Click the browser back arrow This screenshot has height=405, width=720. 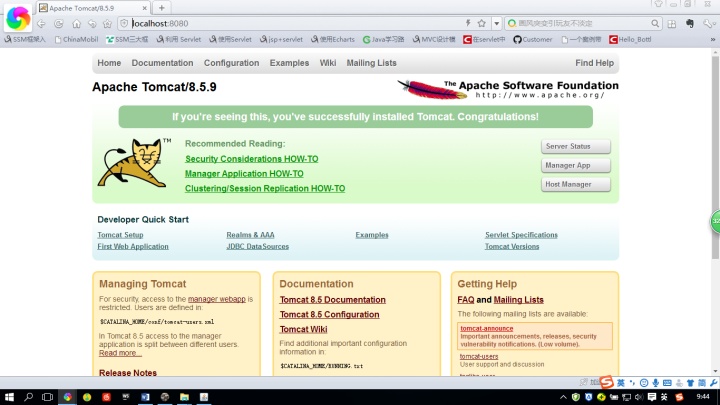coord(41,23)
